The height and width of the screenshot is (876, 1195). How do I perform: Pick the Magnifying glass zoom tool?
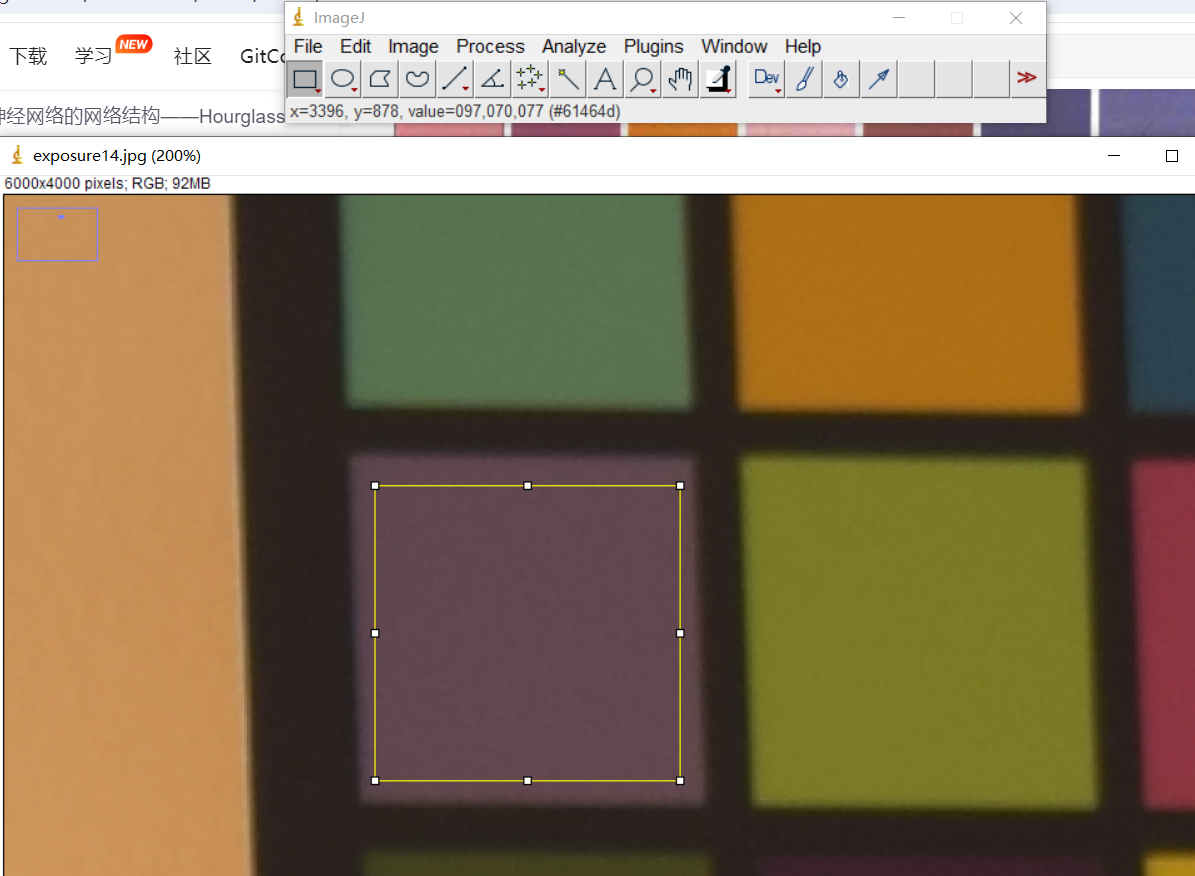coord(642,79)
